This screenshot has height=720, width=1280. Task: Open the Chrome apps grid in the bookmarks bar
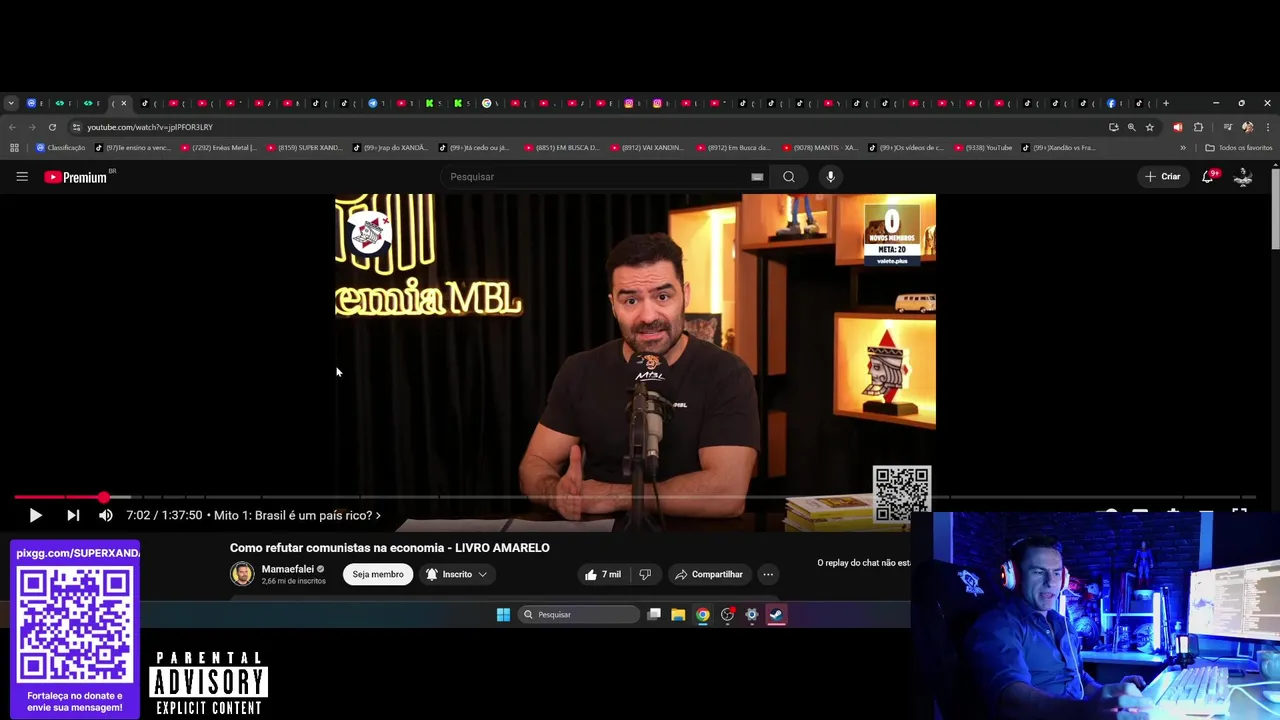14,148
